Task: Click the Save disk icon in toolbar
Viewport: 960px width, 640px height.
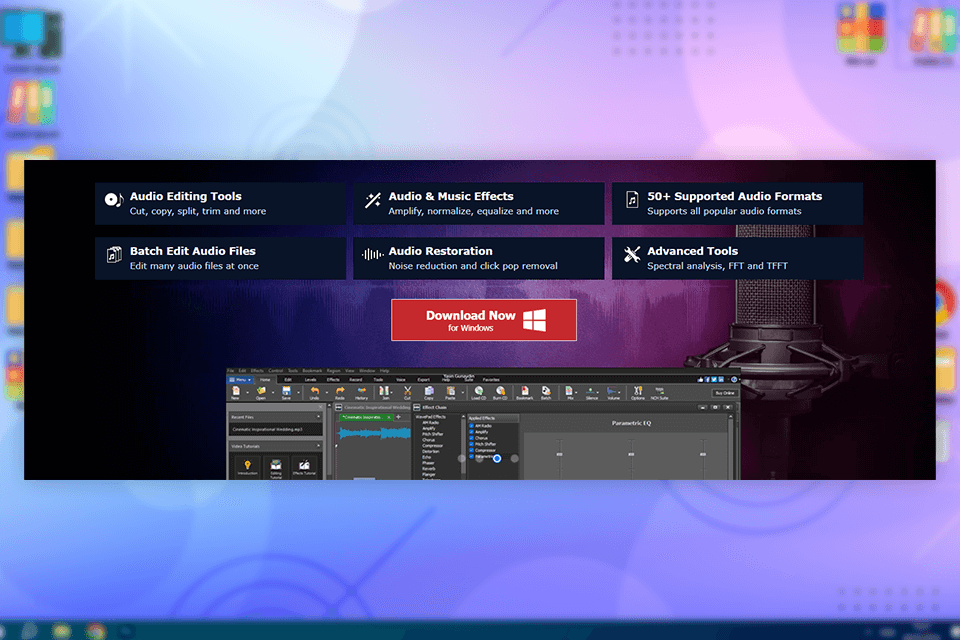Action: click(286, 392)
